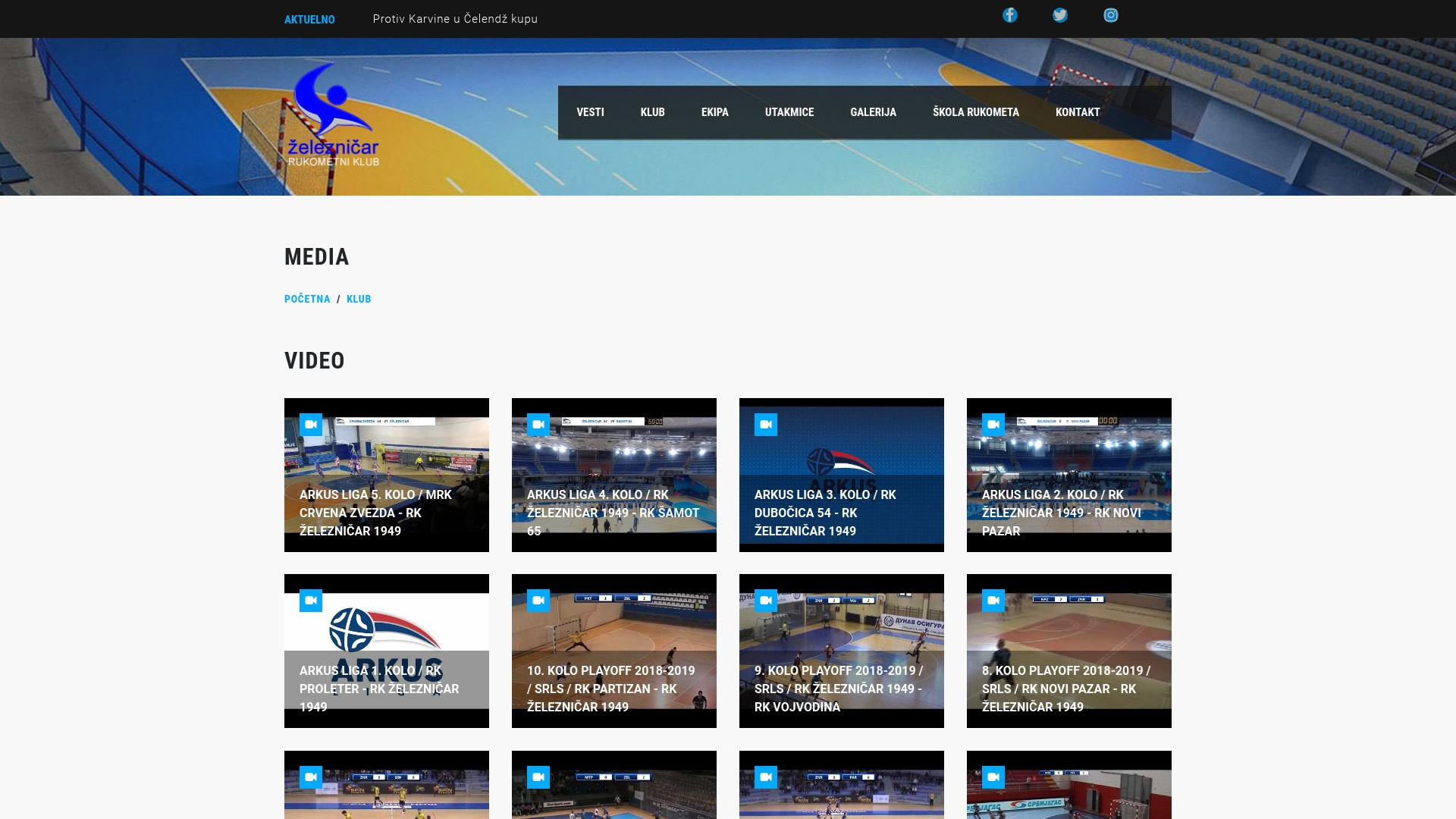Click video icon on bottom-row second card
This screenshot has width=1456, height=819.
coord(538,777)
